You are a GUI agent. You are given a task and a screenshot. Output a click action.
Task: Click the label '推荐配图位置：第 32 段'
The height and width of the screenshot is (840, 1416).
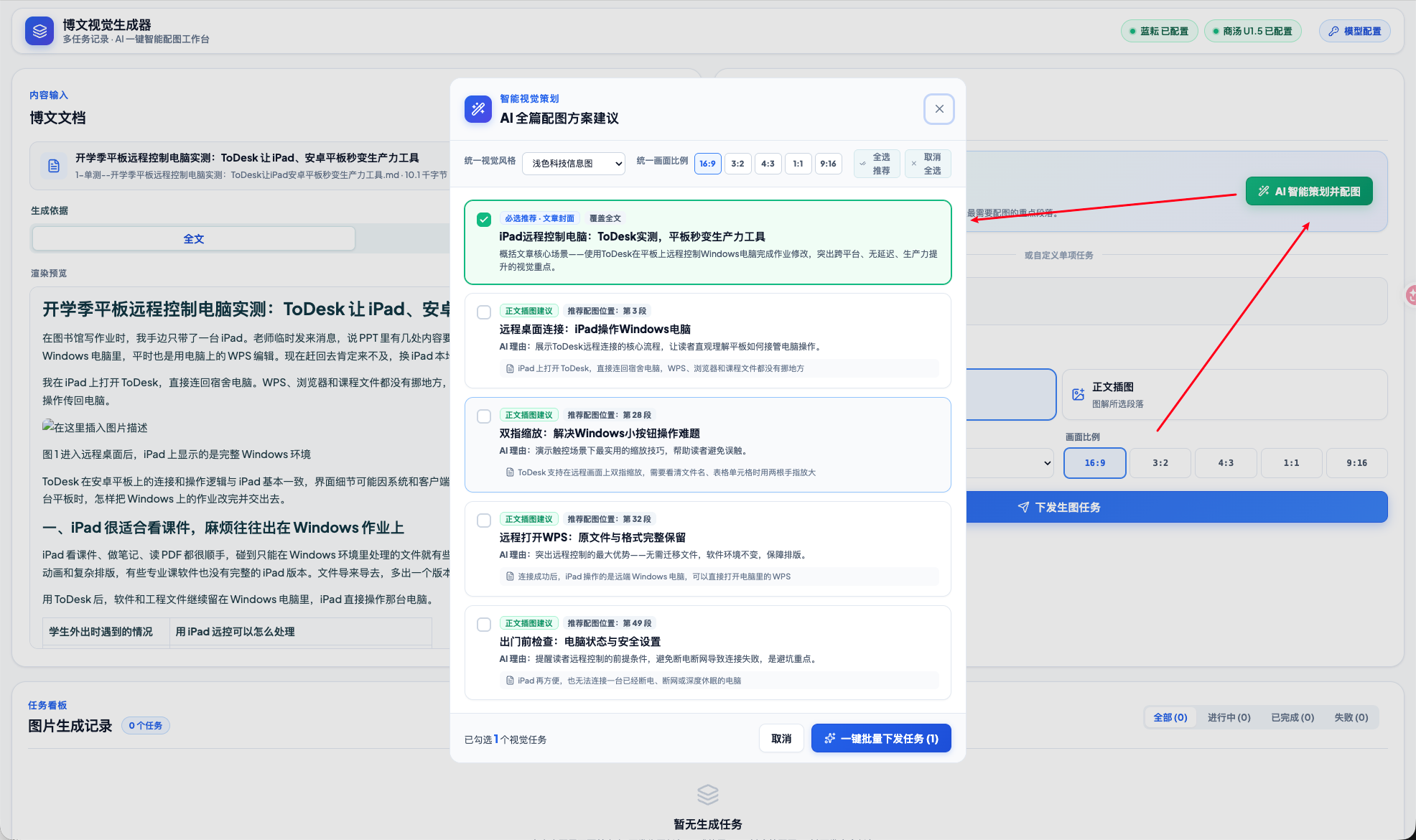coord(609,519)
